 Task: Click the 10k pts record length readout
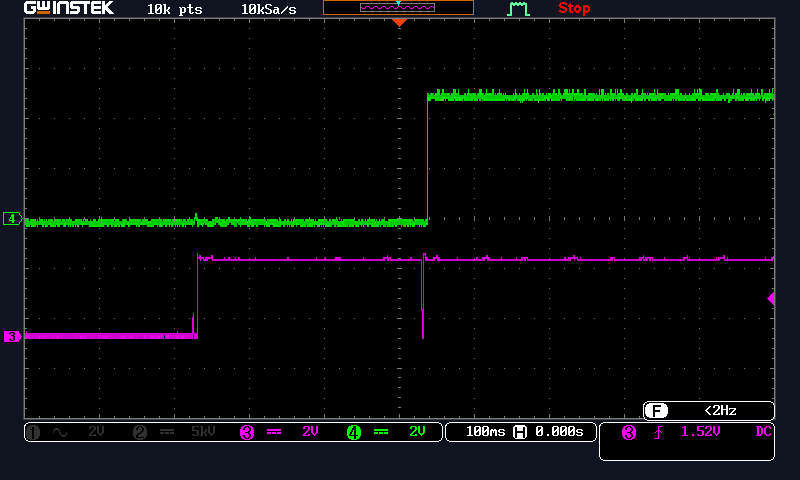click(x=174, y=9)
